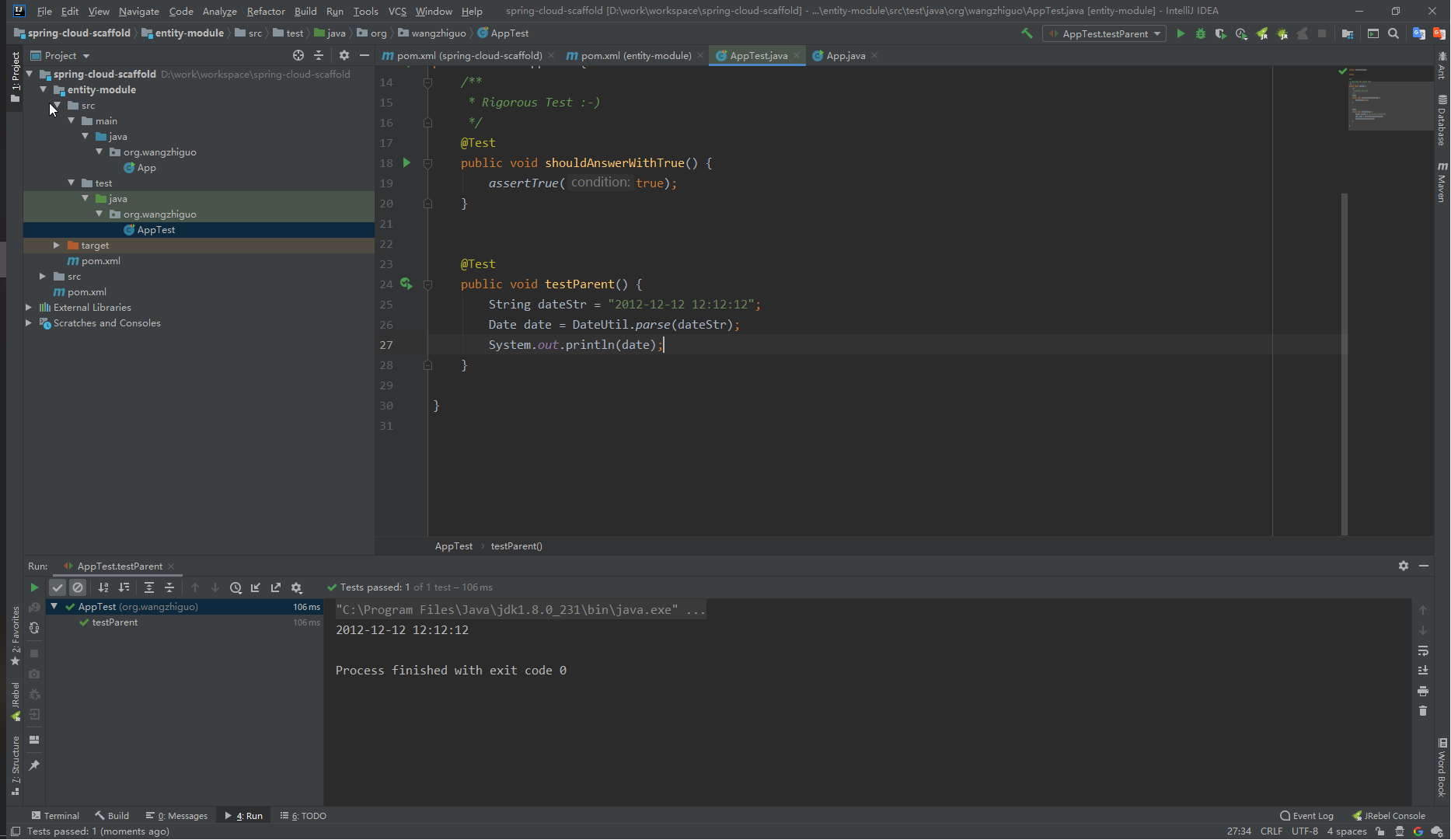Collapse the spring-cloud-scaffold root node
Screen dimensions: 1451x840
pos(30,74)
